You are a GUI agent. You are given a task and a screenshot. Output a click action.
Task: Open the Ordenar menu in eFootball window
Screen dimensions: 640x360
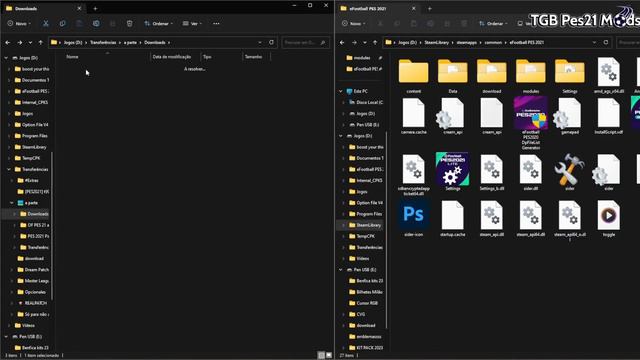[x=493, y=24]
